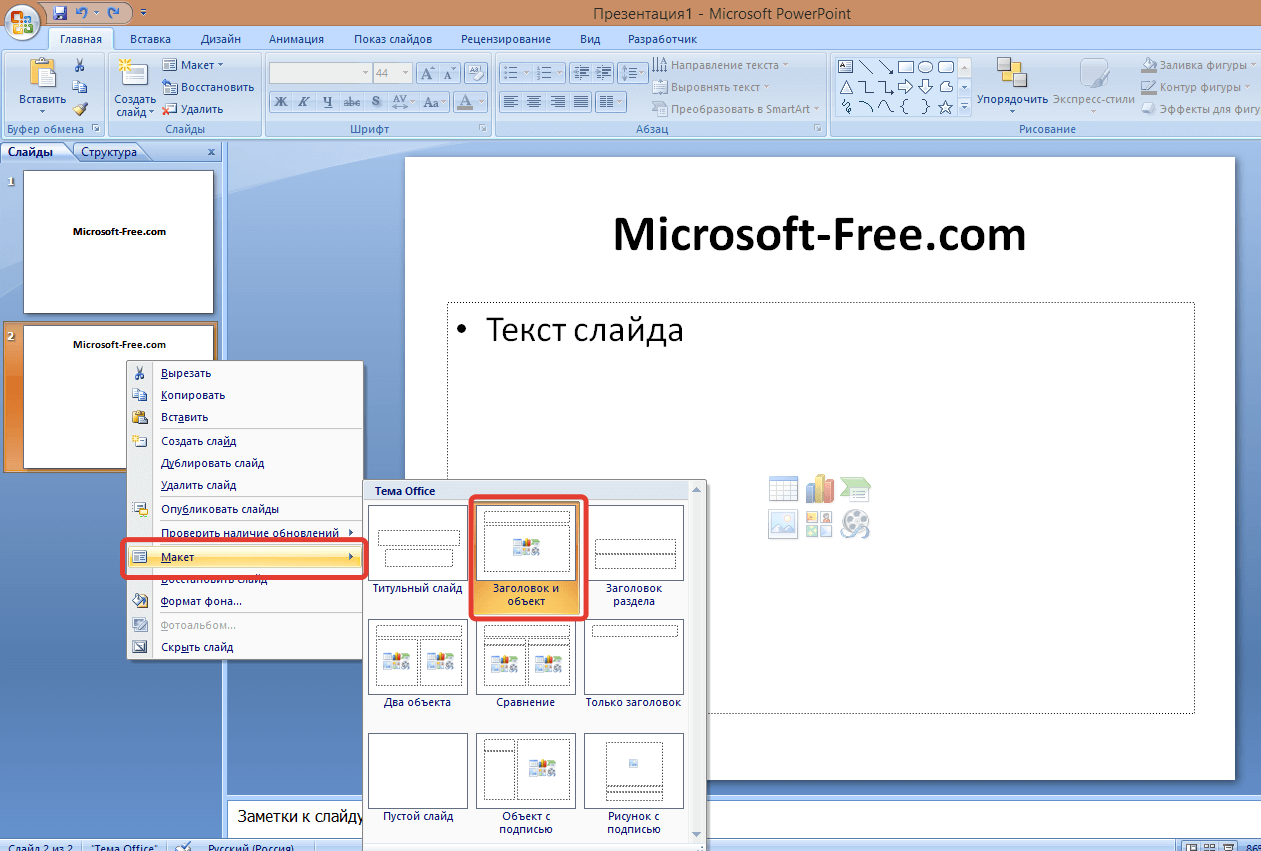The height and width of the screenshot is (851, 1261).
Task: Toggle strikethrough abc formatting
Action: pos(351,101)
